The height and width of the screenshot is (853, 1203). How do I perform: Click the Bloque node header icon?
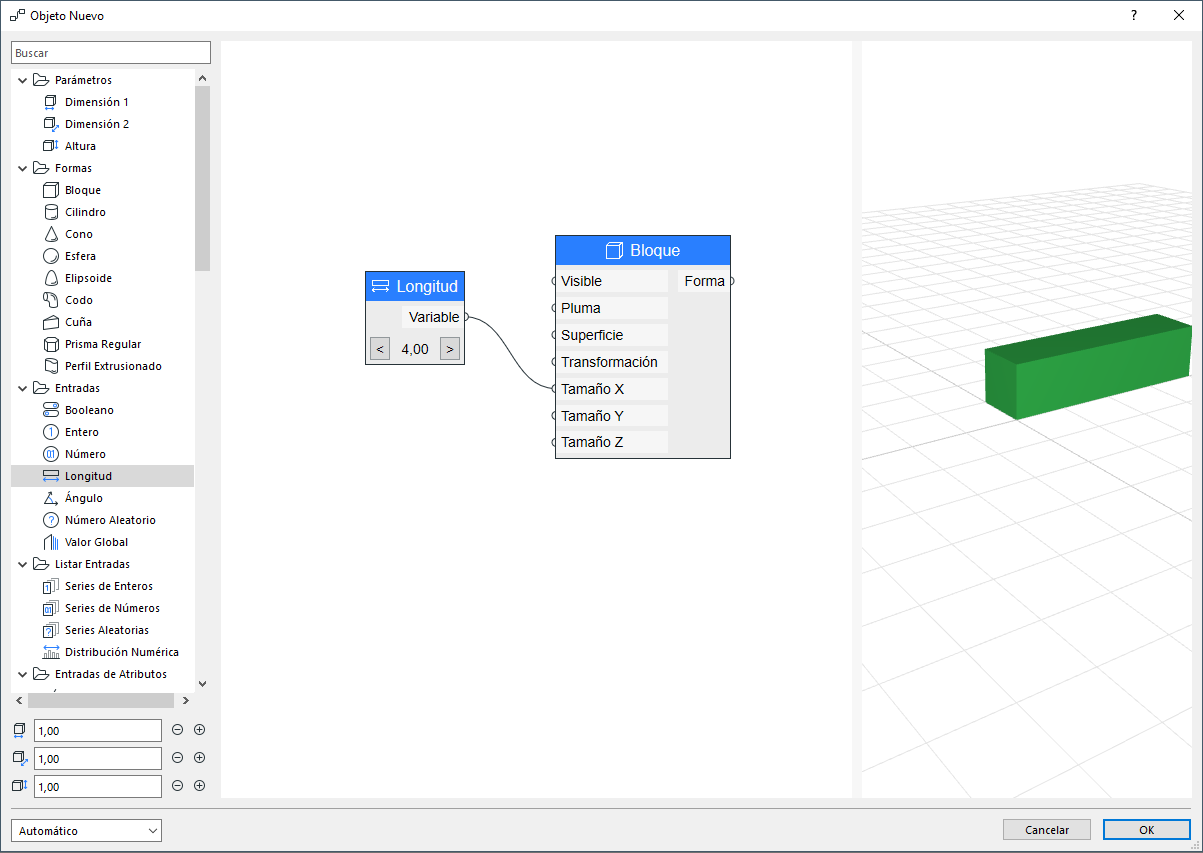[x=614, y=250]
